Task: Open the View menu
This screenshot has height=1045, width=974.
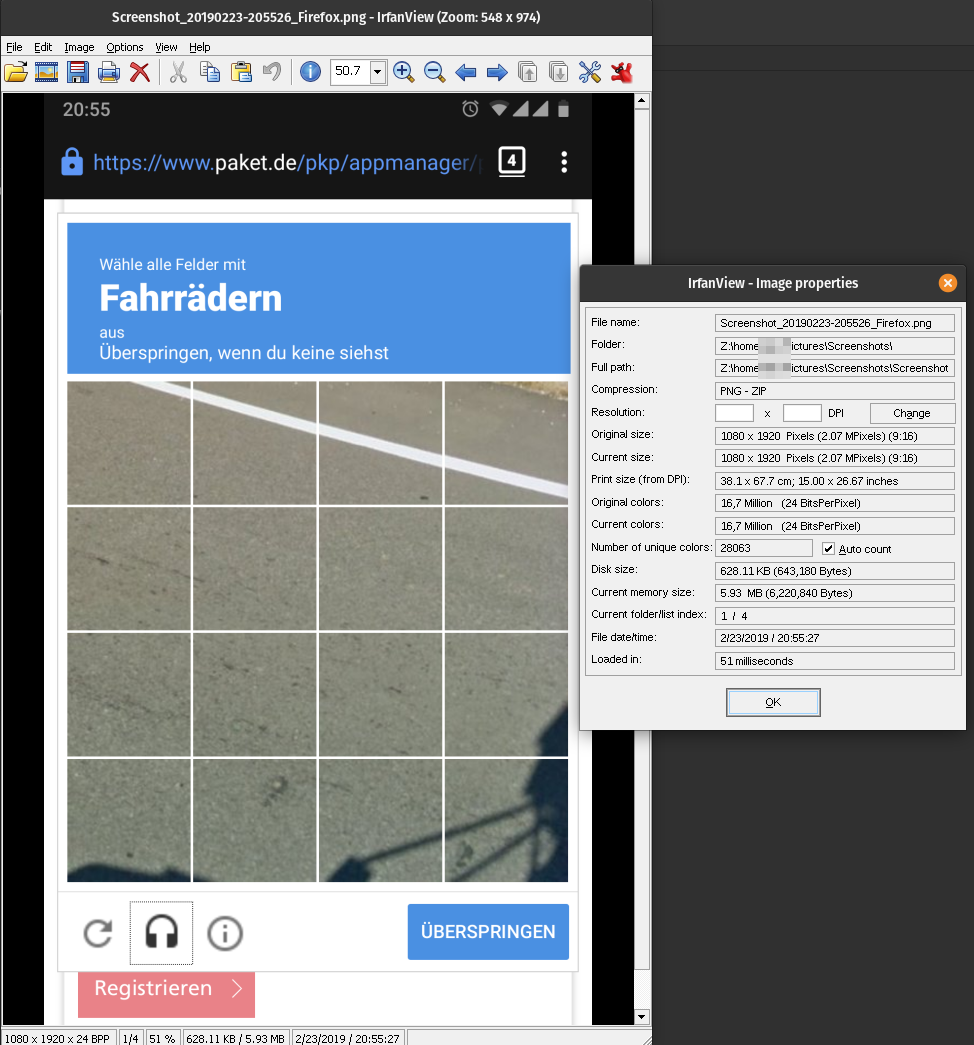Action: pos(166,47)
